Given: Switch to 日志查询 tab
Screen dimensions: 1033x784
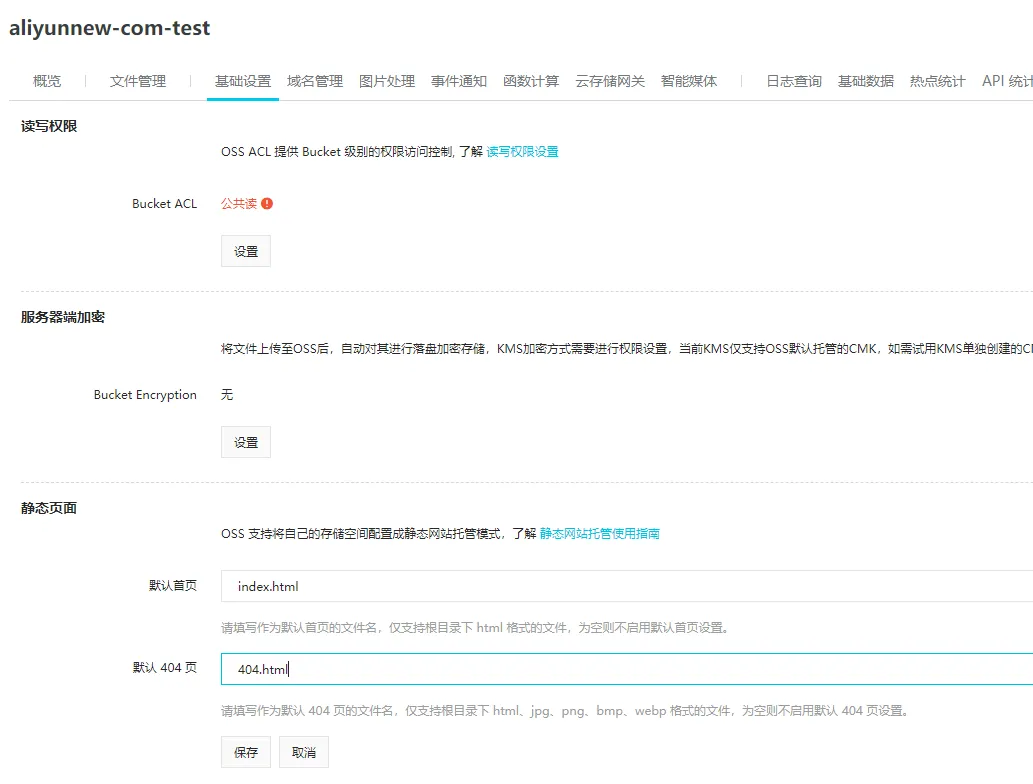Looking at the screenshot, I should point(794,81).
